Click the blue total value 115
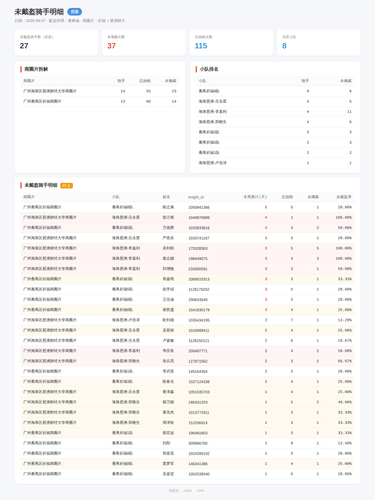Image resolution: width=375 pixels, height=500 pixels. [201, 46]
